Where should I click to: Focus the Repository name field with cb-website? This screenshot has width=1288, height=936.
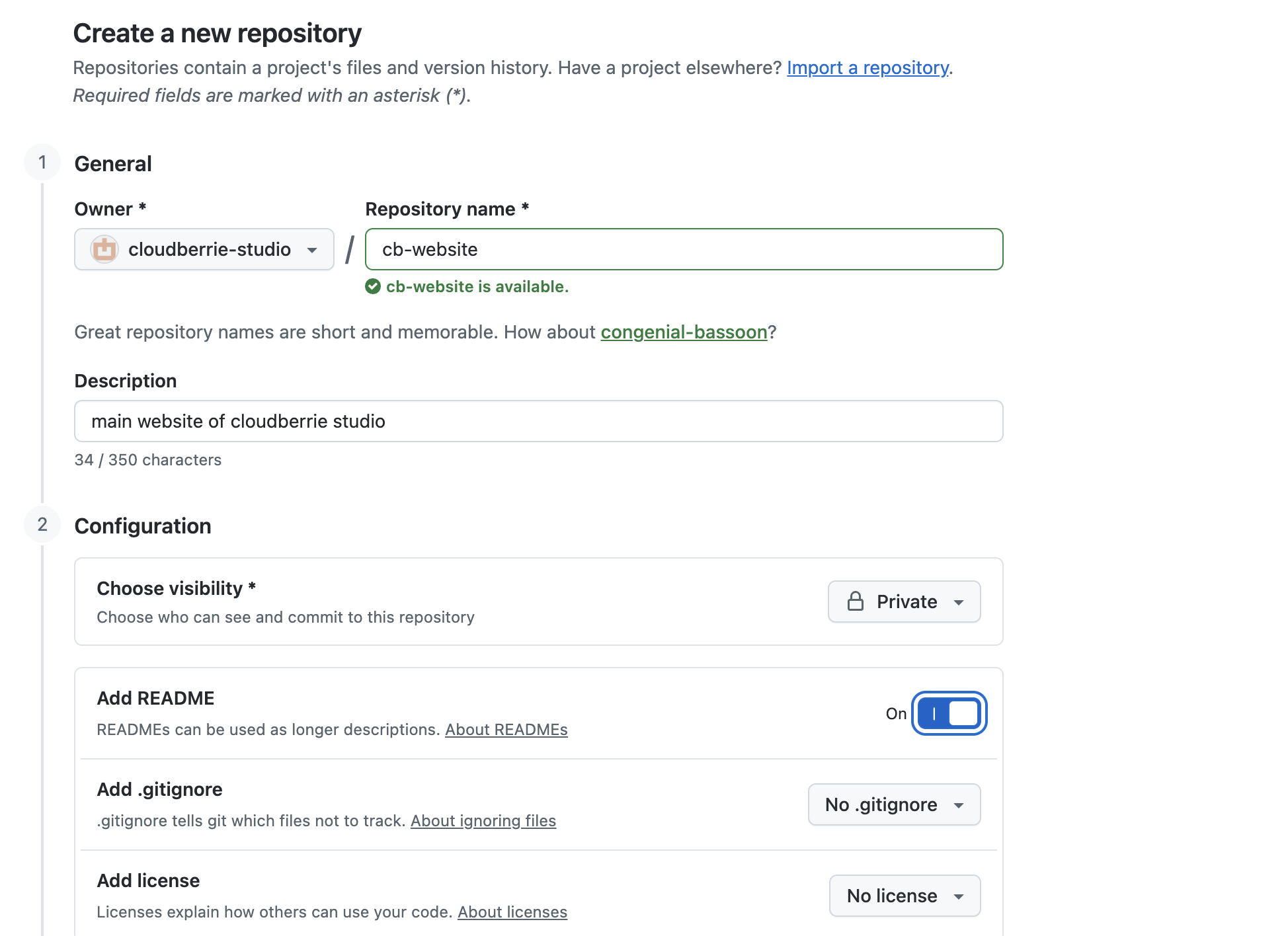(x=684, y=249)
